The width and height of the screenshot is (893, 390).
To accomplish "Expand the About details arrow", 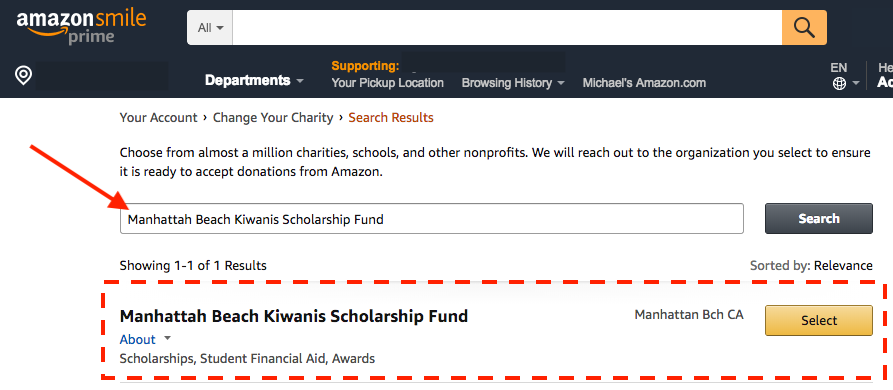I will click(x=167, y=338).
